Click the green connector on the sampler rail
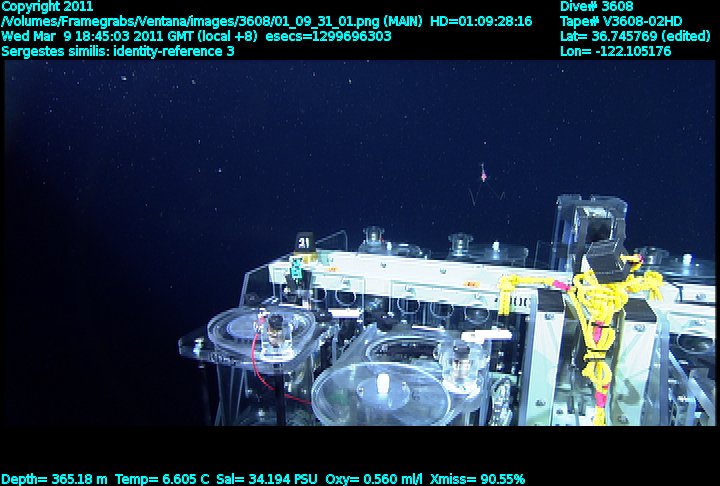This screenshot has height=486, width=720. (296, 270)
